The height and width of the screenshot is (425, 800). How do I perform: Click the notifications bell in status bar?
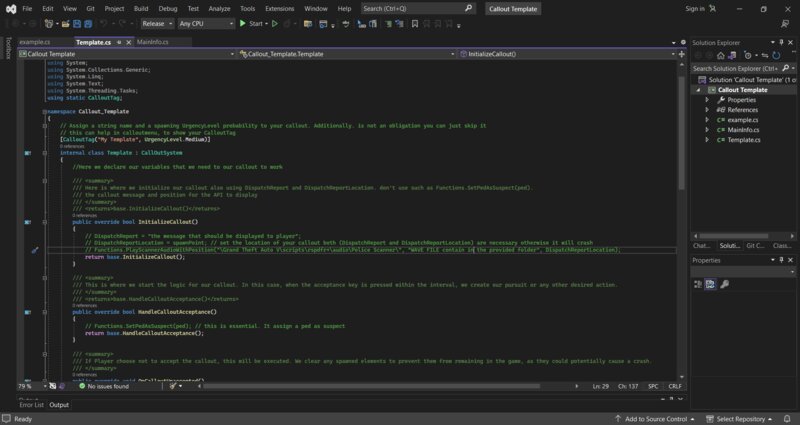(x=787, y=419)
